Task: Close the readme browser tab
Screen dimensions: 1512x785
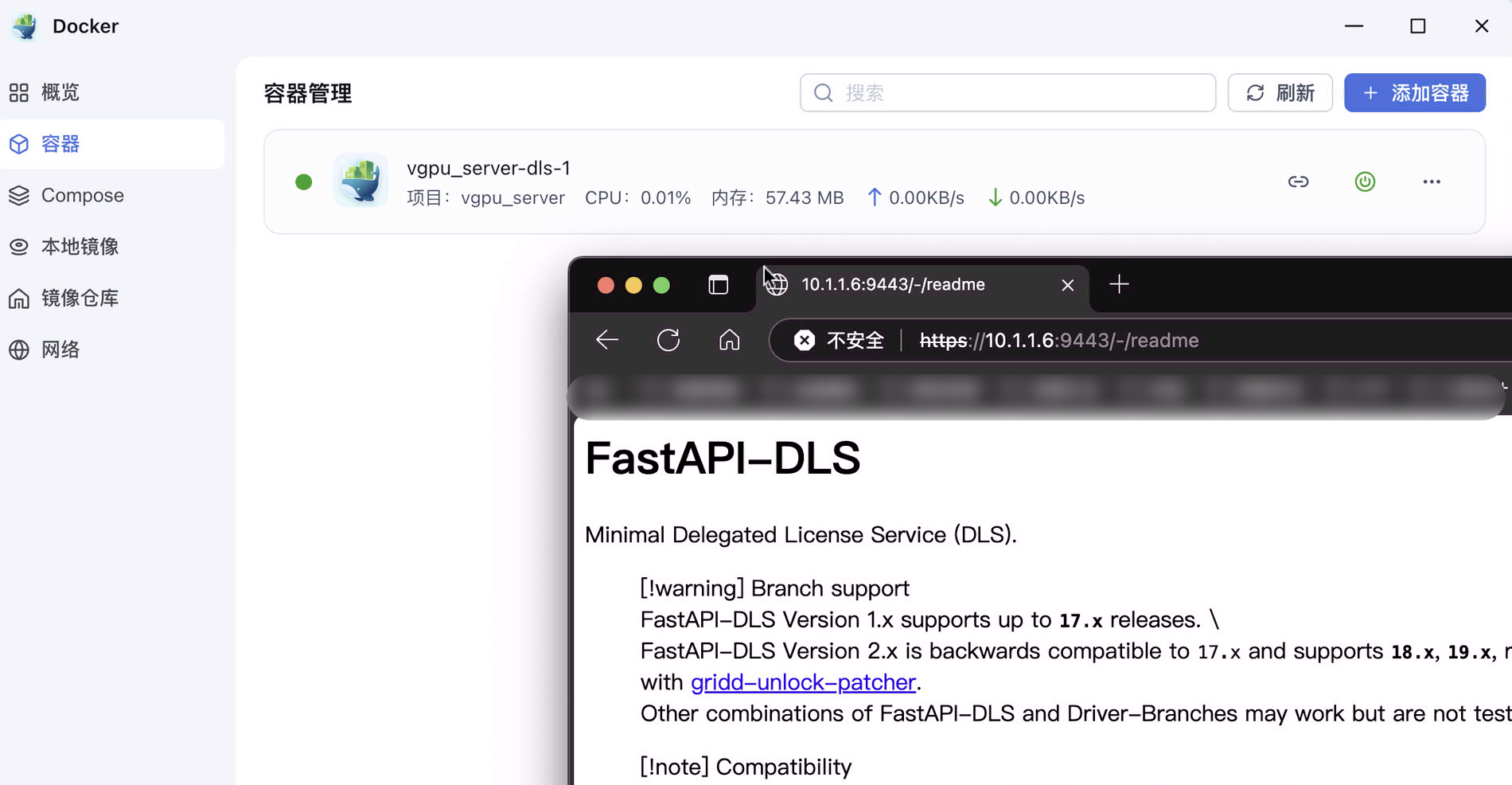Action: (x=1068, y=285)
